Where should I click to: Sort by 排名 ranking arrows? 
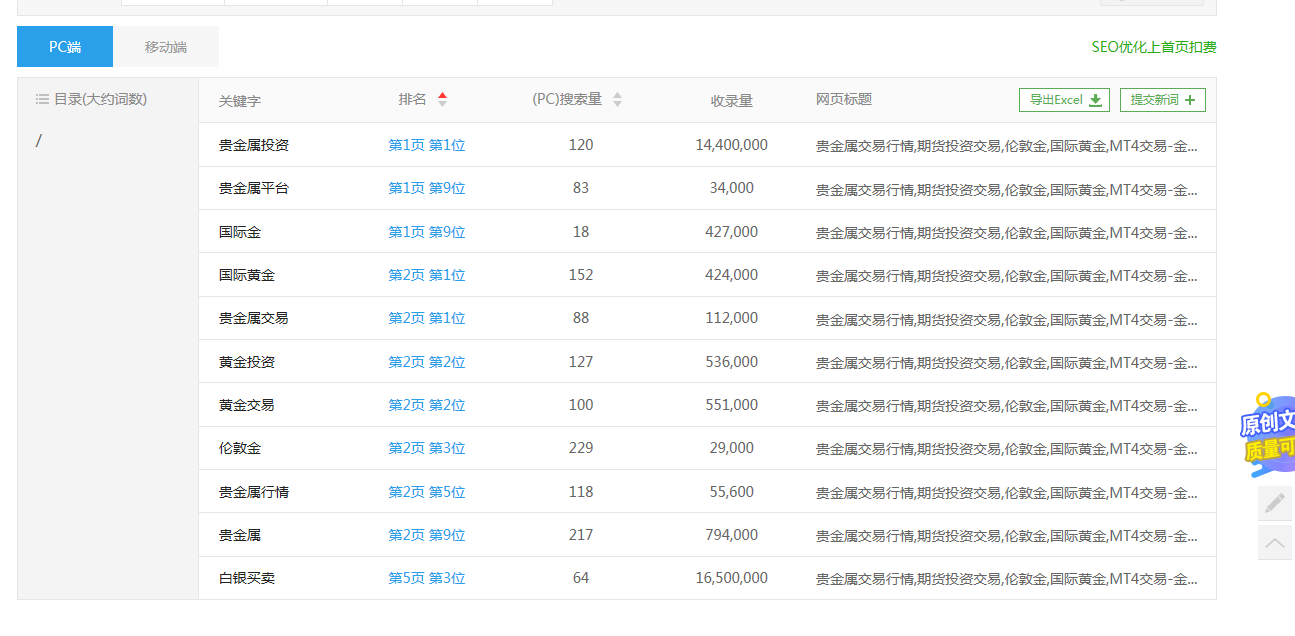[442, 99]
